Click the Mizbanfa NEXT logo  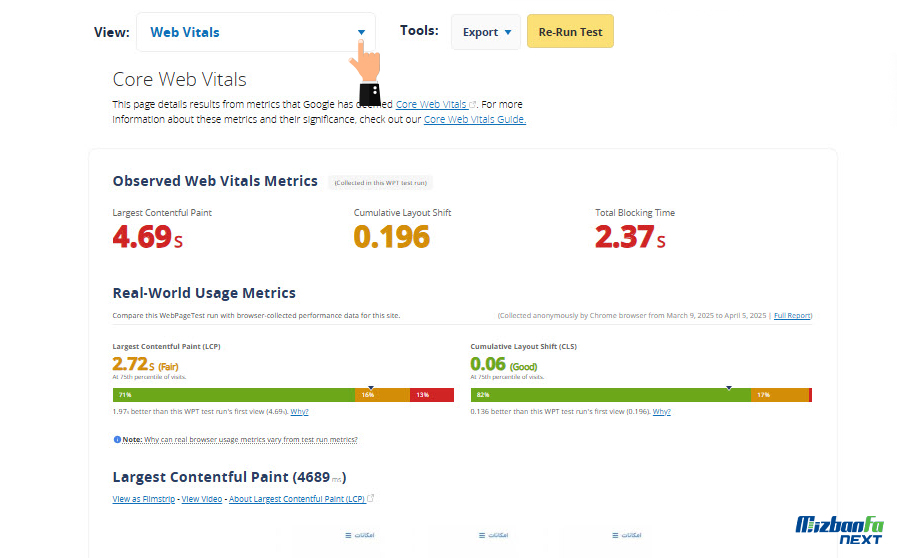click(840, 530)
